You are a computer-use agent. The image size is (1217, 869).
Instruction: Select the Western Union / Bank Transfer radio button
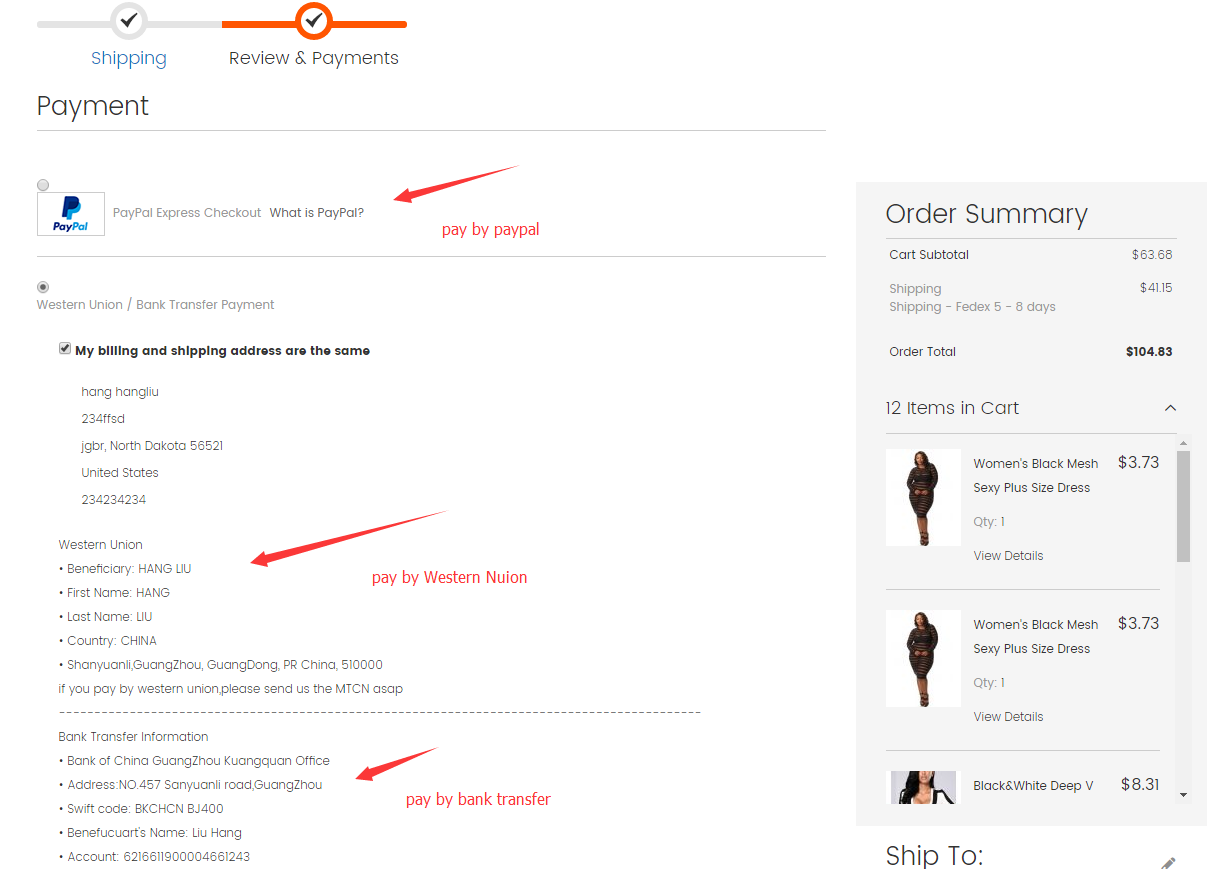(43, 287)
